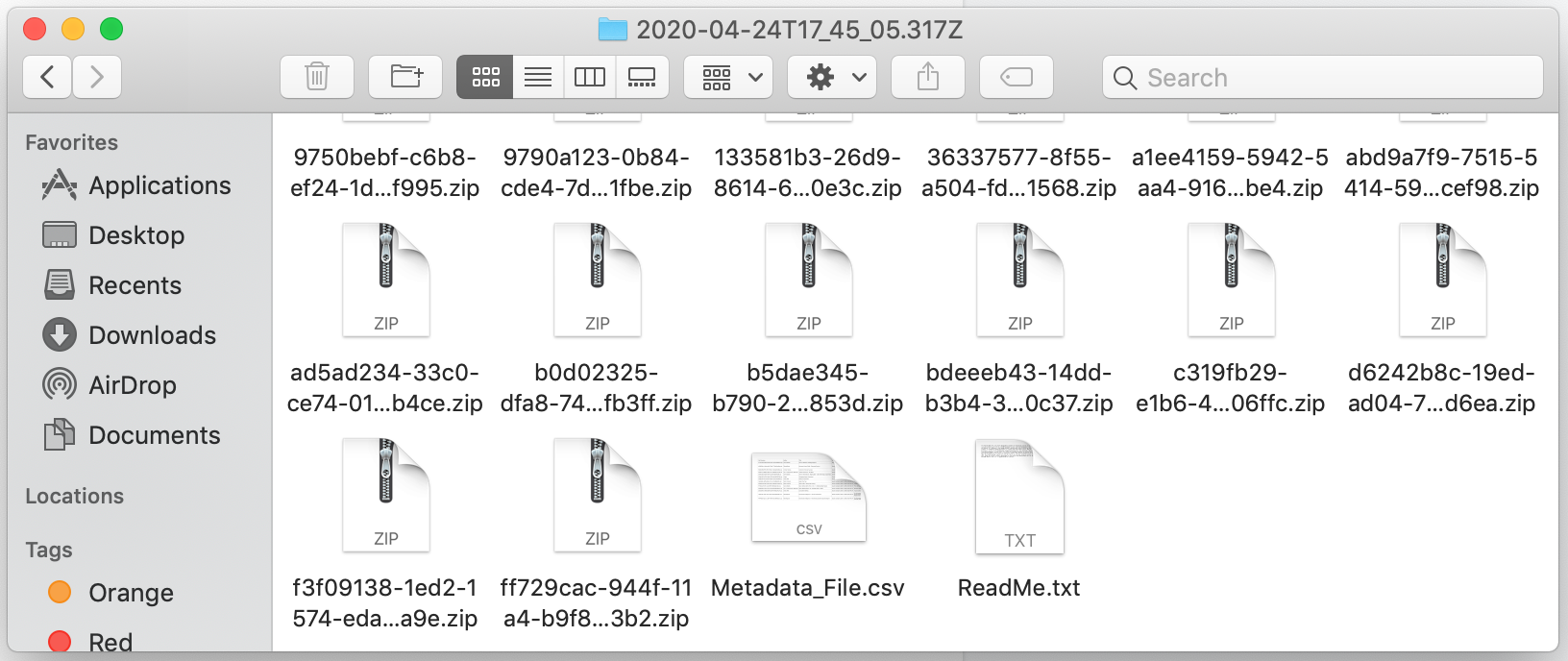Image resolution: width=1568 pixels, height=661 pixels.
Task: Open AirDrop in the sidebar
Action: click(x=132, y=385)
